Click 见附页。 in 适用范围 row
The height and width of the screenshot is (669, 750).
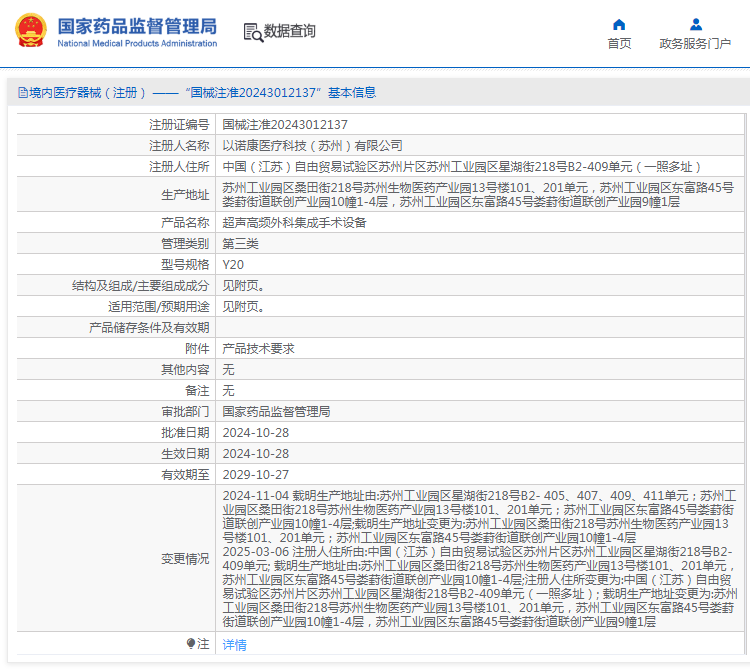[243, 307]
